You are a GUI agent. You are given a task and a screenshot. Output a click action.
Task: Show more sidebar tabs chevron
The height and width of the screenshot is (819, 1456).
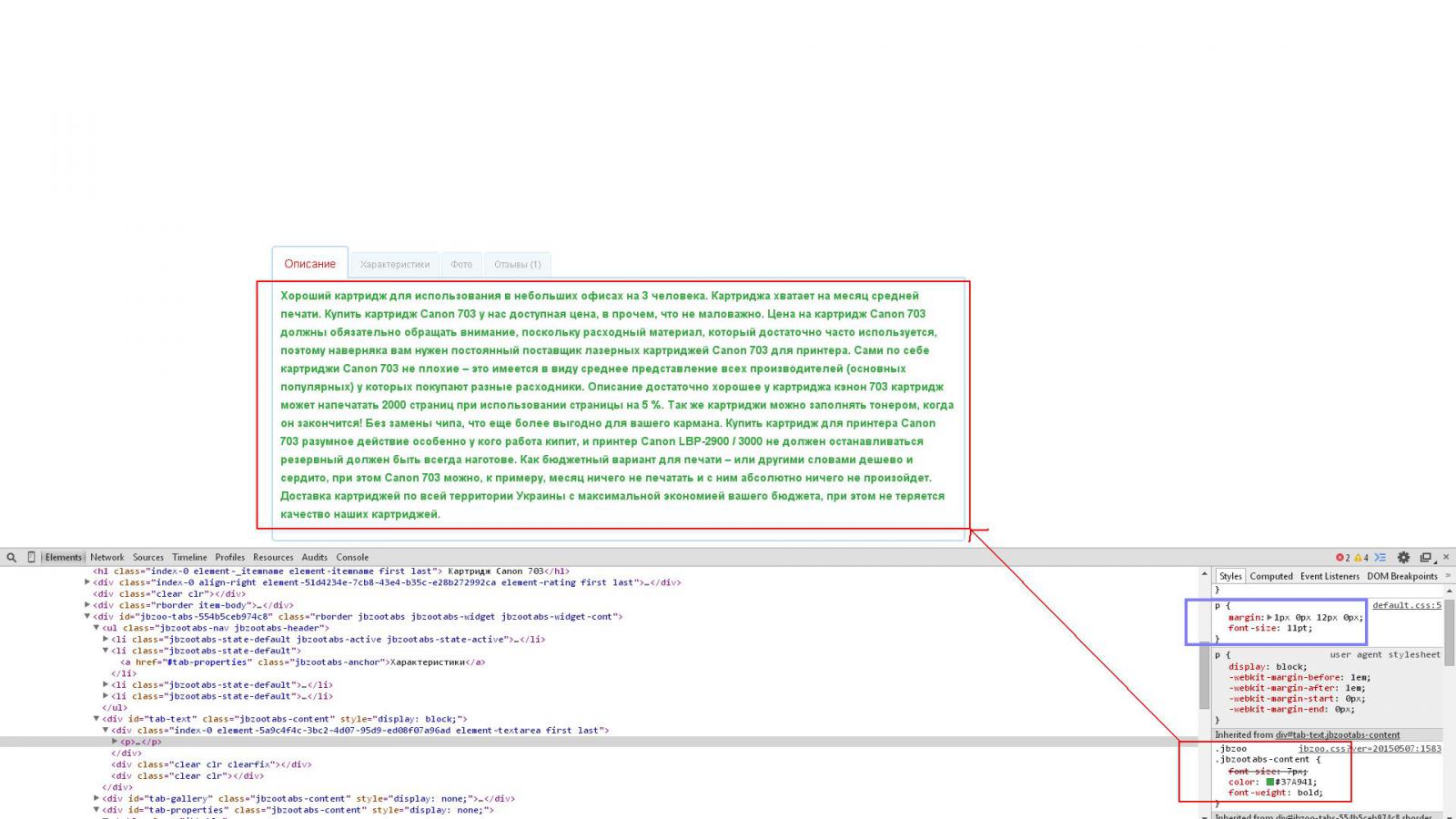(x=1448, y=576)
